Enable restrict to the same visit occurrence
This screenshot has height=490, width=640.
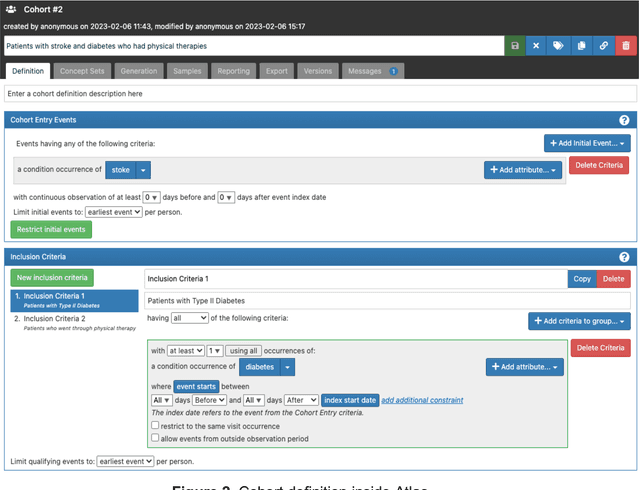154,424
